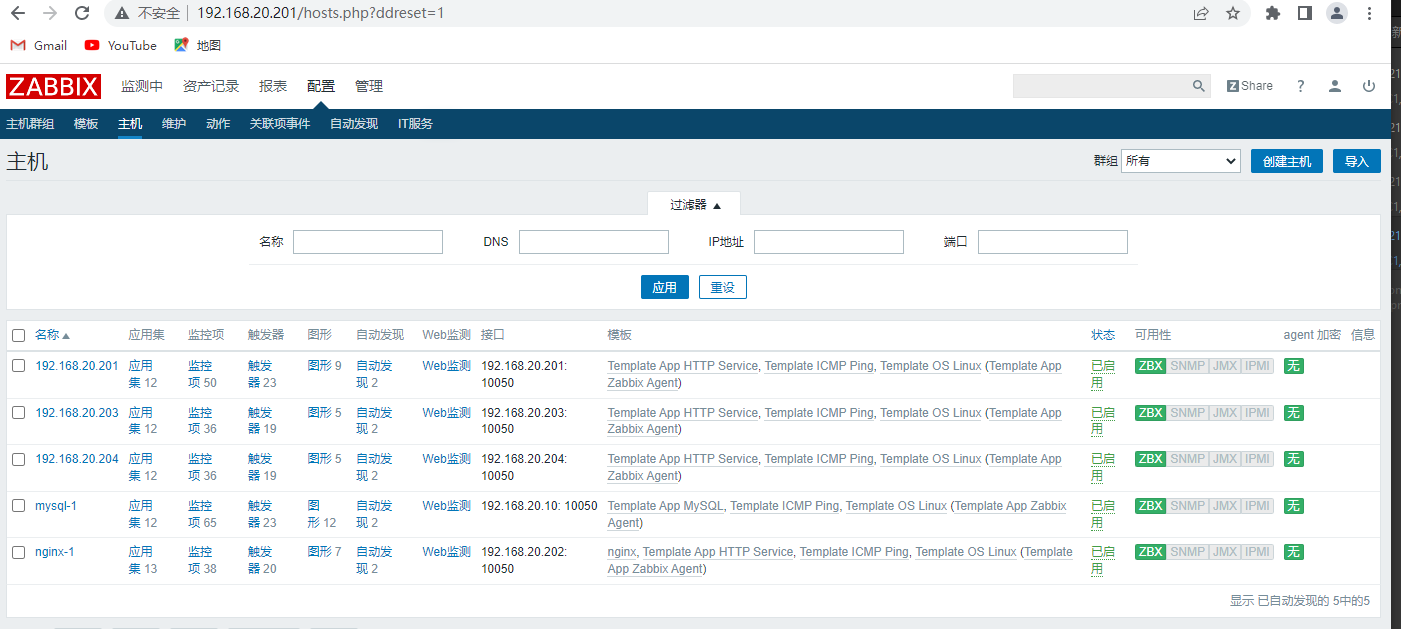Toggle the select-all hosts checkbox
The width and height of the screenshot is (1401, 629).
(18, 336)
